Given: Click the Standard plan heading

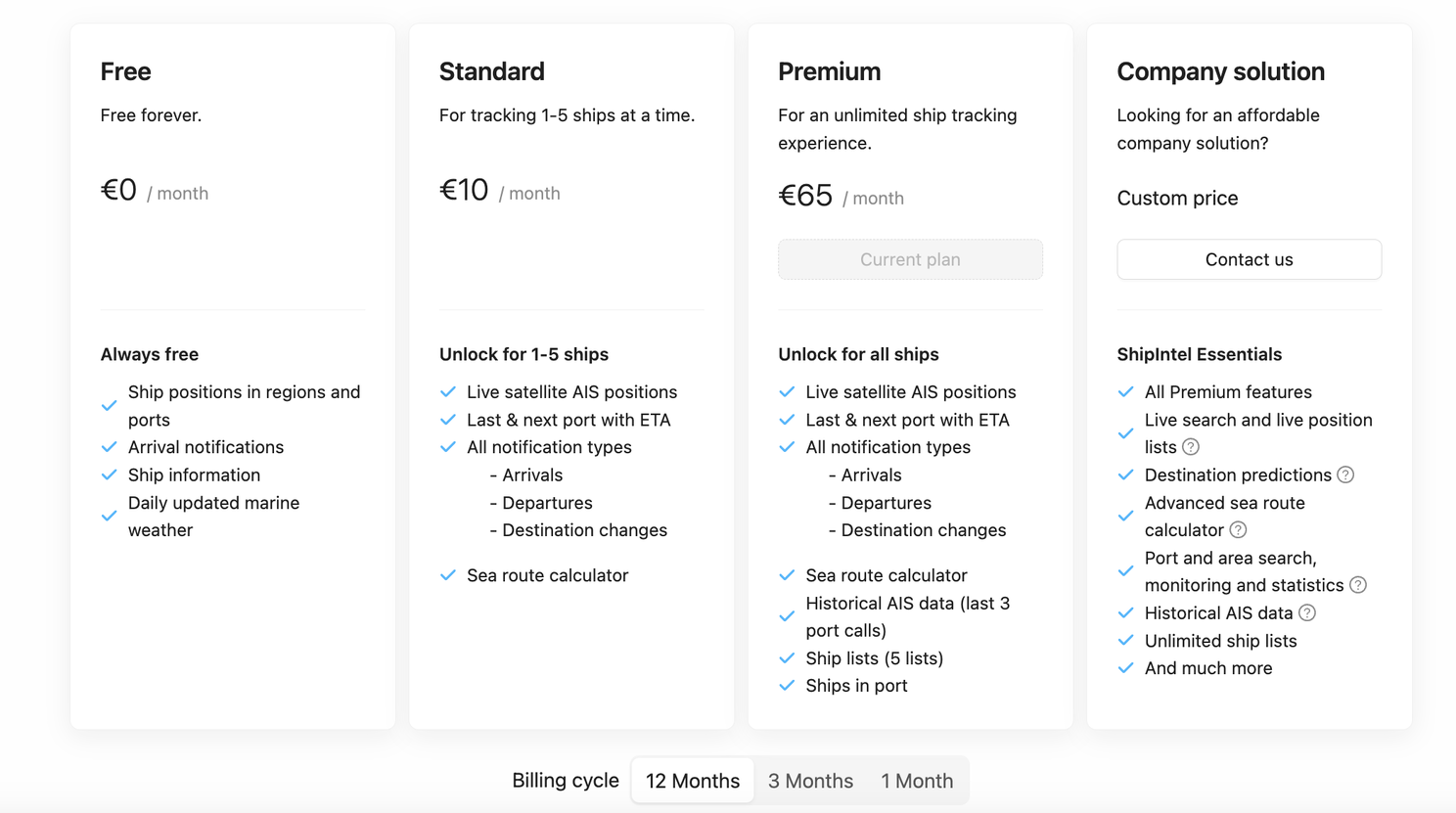Looking at the screenshot, I should coord(491,71).
